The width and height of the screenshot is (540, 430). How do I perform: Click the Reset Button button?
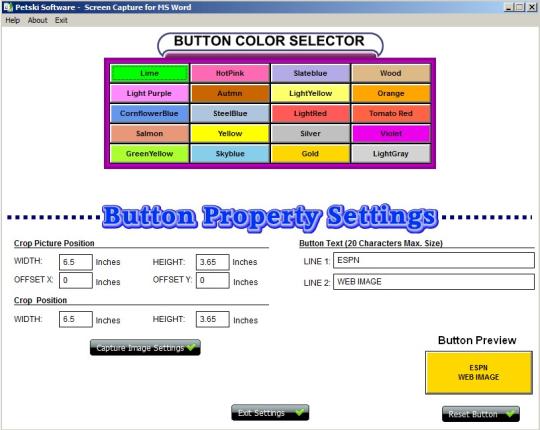(481, 414)
